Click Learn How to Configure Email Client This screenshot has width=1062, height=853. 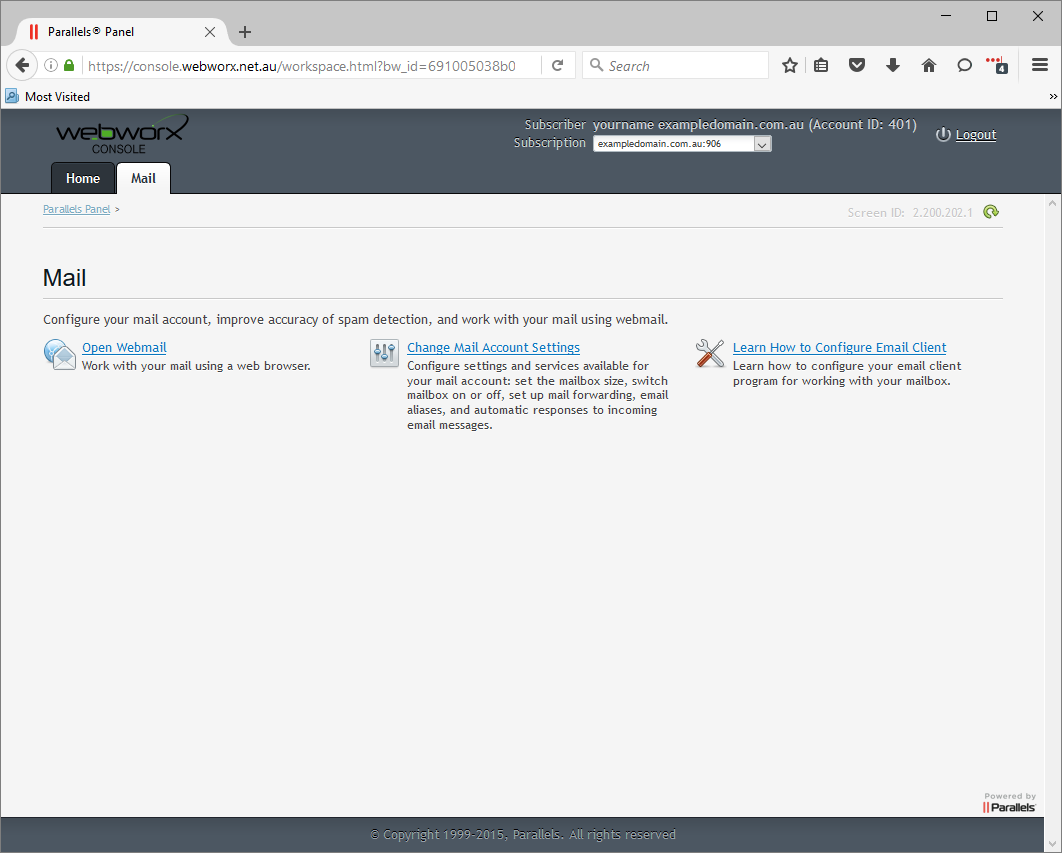click(x=839, y=348)
